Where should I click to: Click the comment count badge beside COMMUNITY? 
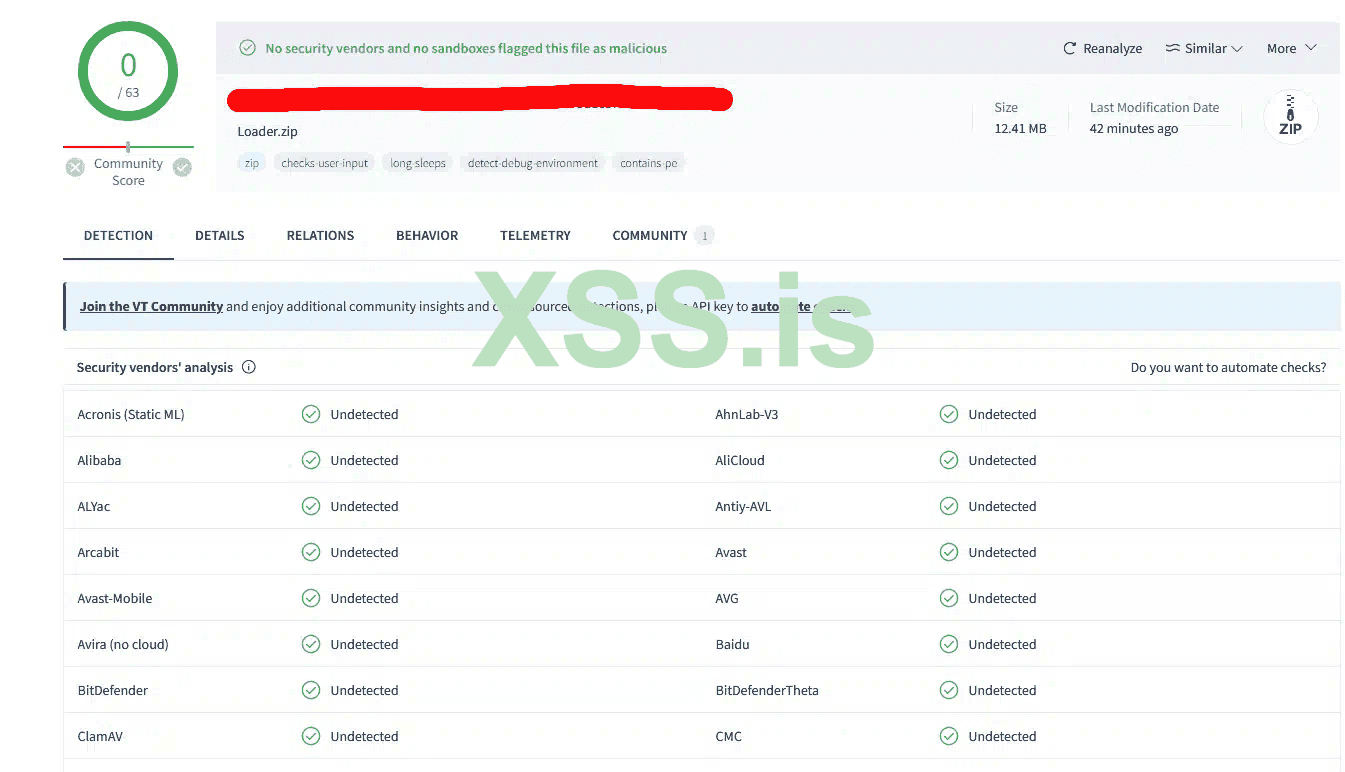704,236
